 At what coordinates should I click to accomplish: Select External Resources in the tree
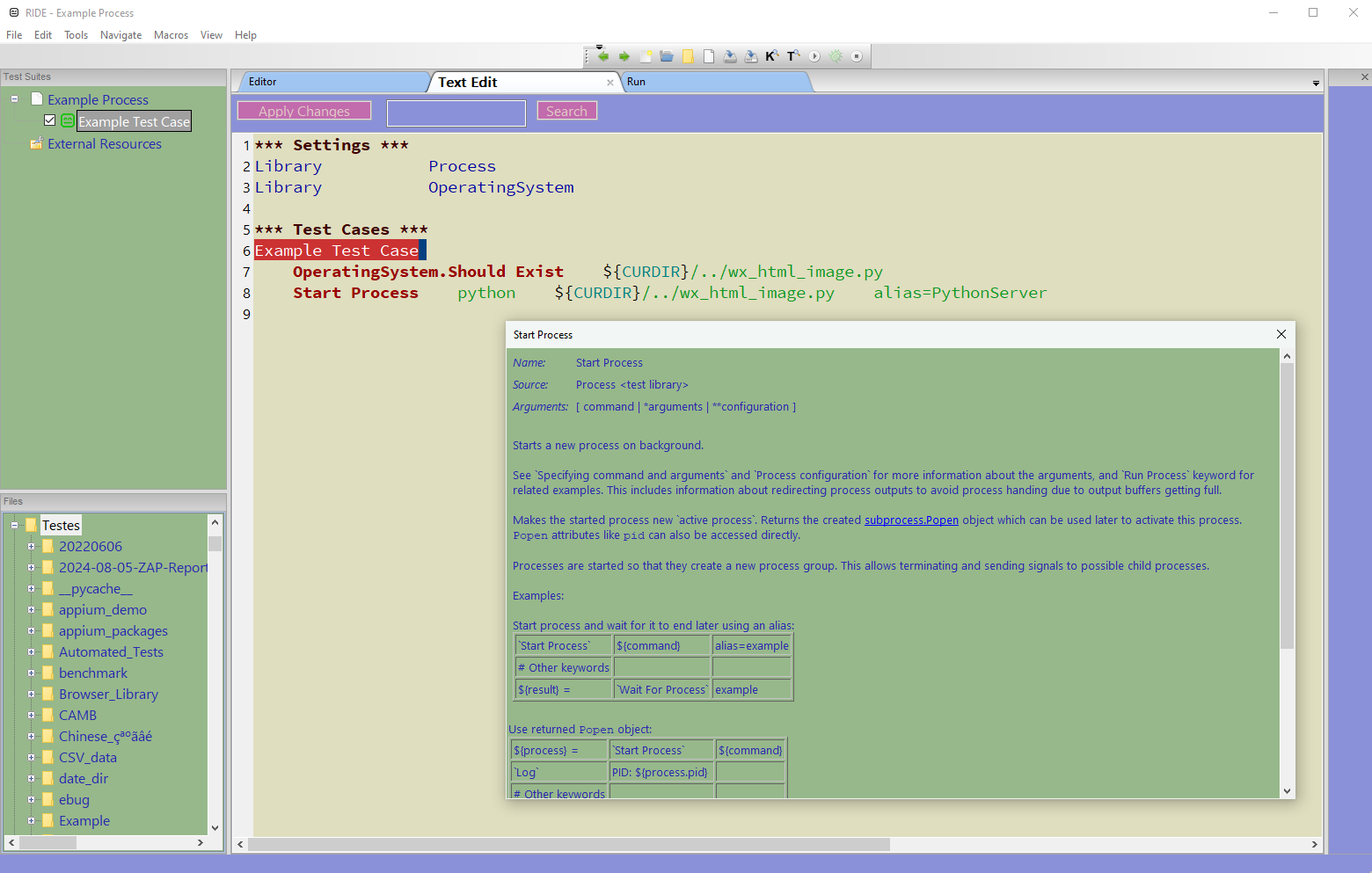[x=105, y=143]
